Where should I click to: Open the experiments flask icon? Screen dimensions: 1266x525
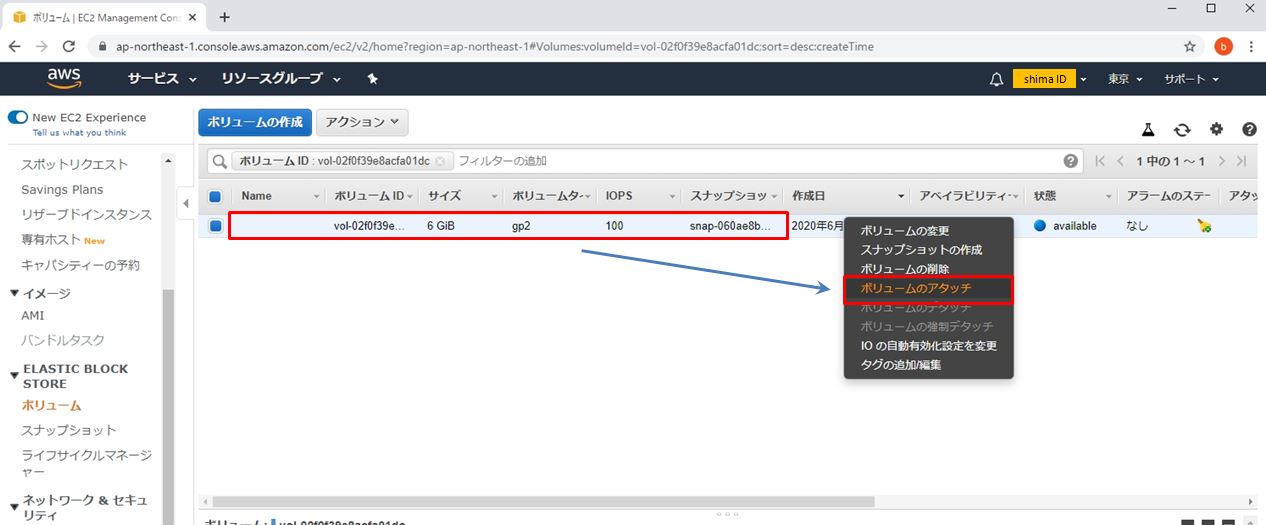coord(1149,130)
